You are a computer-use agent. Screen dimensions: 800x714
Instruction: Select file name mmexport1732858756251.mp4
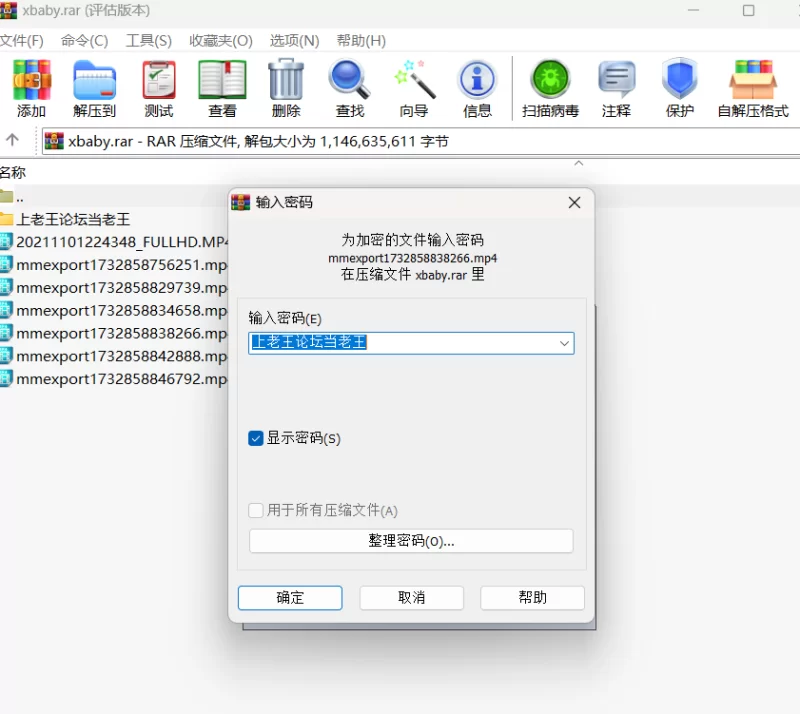[121, 265]
